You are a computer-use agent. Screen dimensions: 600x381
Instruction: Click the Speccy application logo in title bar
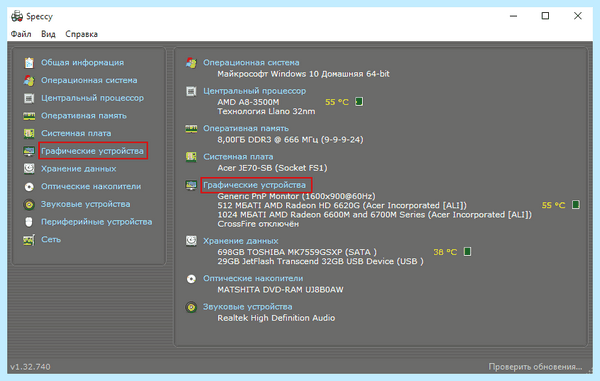coord(17,16)
